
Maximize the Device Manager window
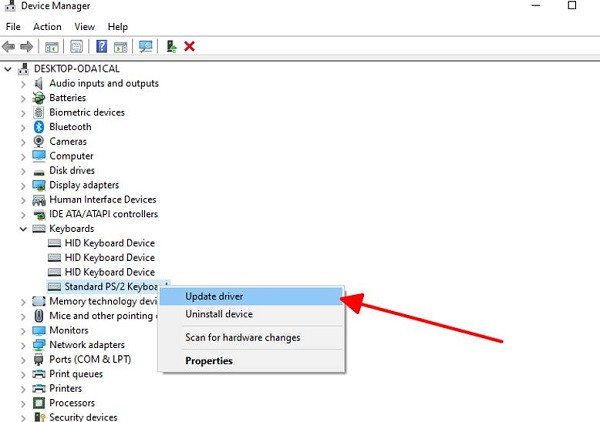pos(572,5)
